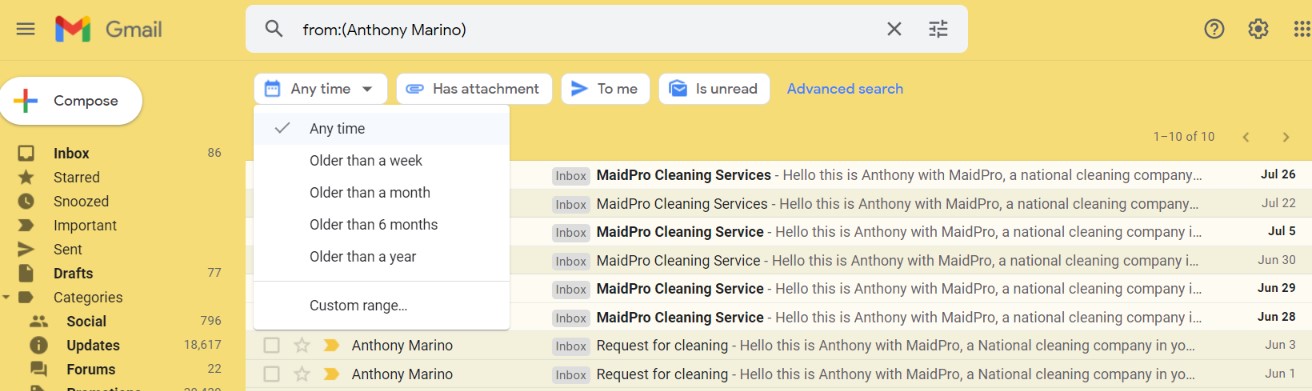This screenshot has width=1312, height=391.
Task: Collapse the Any time dropdown filter
Action: (x=320, y=88)
